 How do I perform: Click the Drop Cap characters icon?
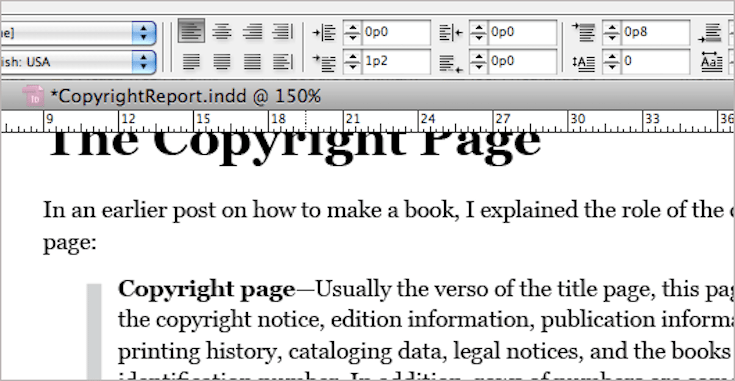pyautogui.click(x=711, y=62)
